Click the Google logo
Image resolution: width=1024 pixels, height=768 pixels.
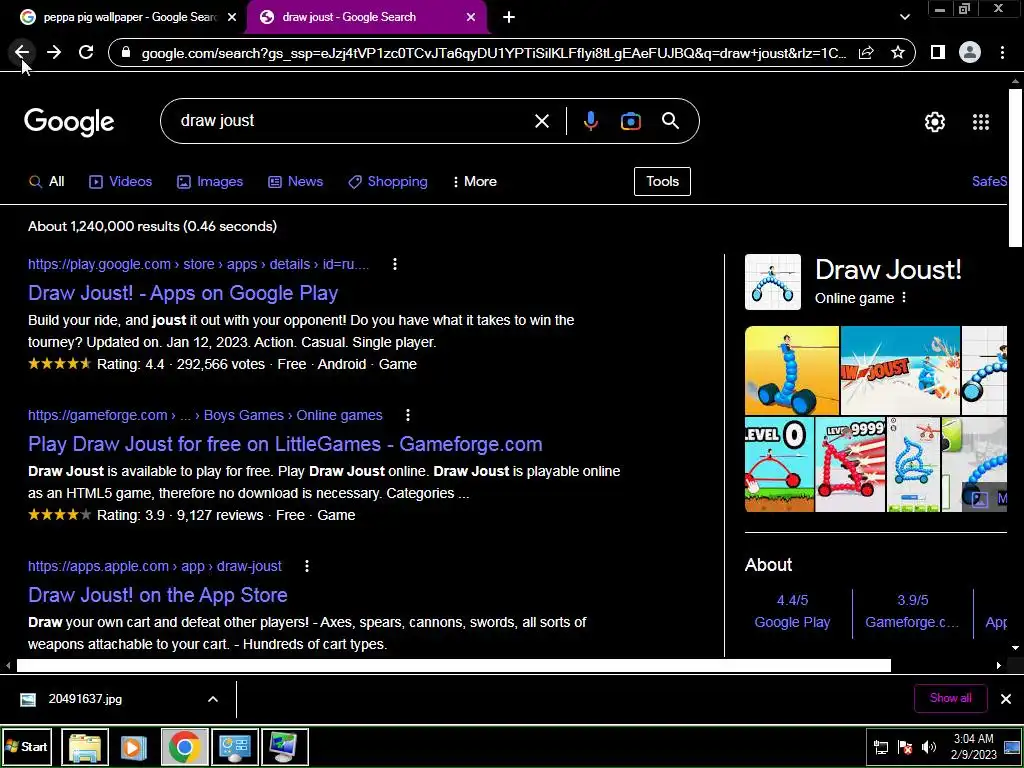coord(69,122)
